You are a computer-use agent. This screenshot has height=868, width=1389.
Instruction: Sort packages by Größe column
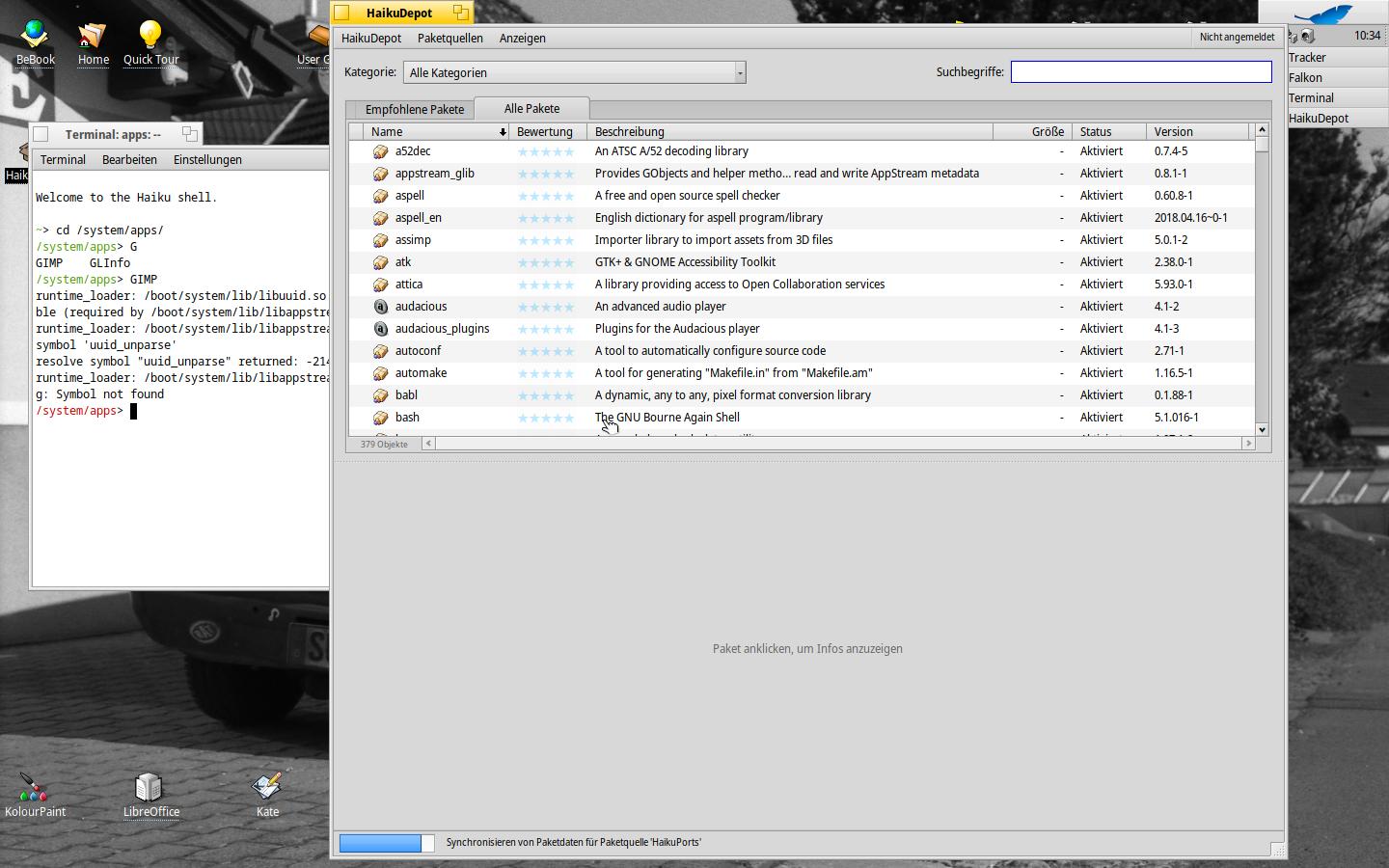(x=1032, y=131)
